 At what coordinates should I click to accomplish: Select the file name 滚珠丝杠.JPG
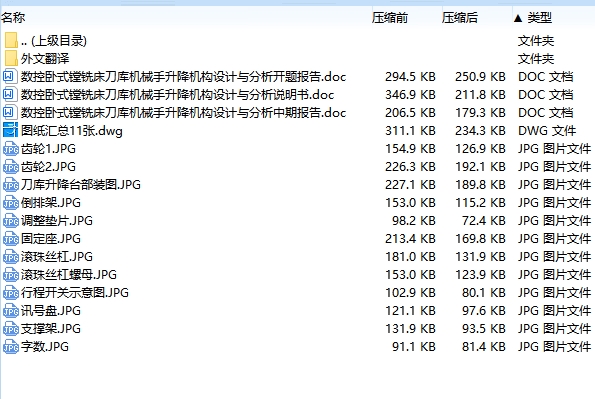pyautogui.click(x=57, y=257)
